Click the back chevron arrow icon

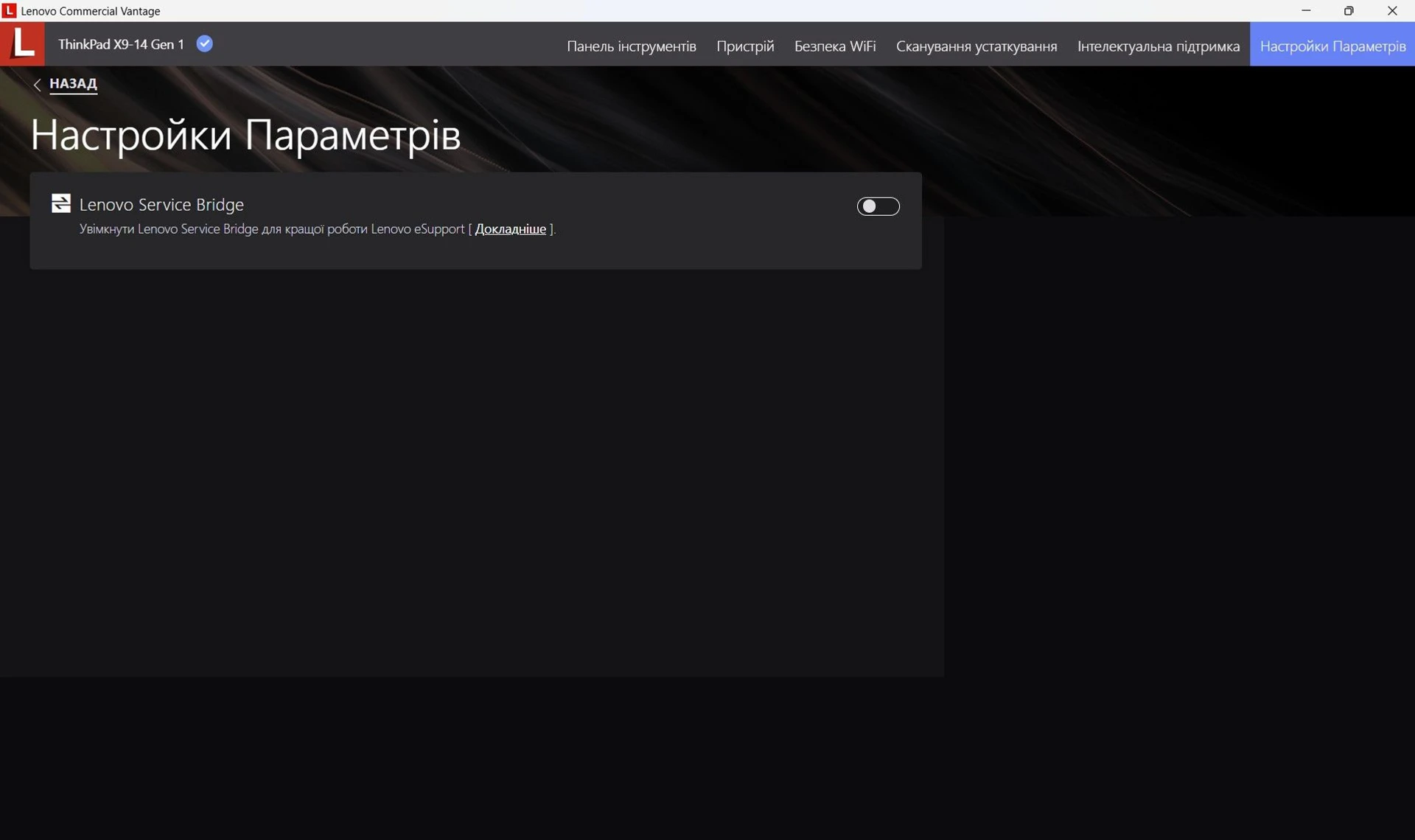tap(37, 85)
